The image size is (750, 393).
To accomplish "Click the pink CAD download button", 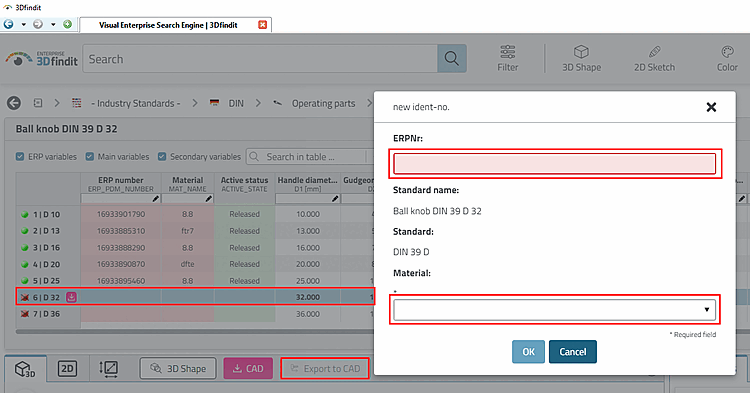I will (x=248, y=369).
